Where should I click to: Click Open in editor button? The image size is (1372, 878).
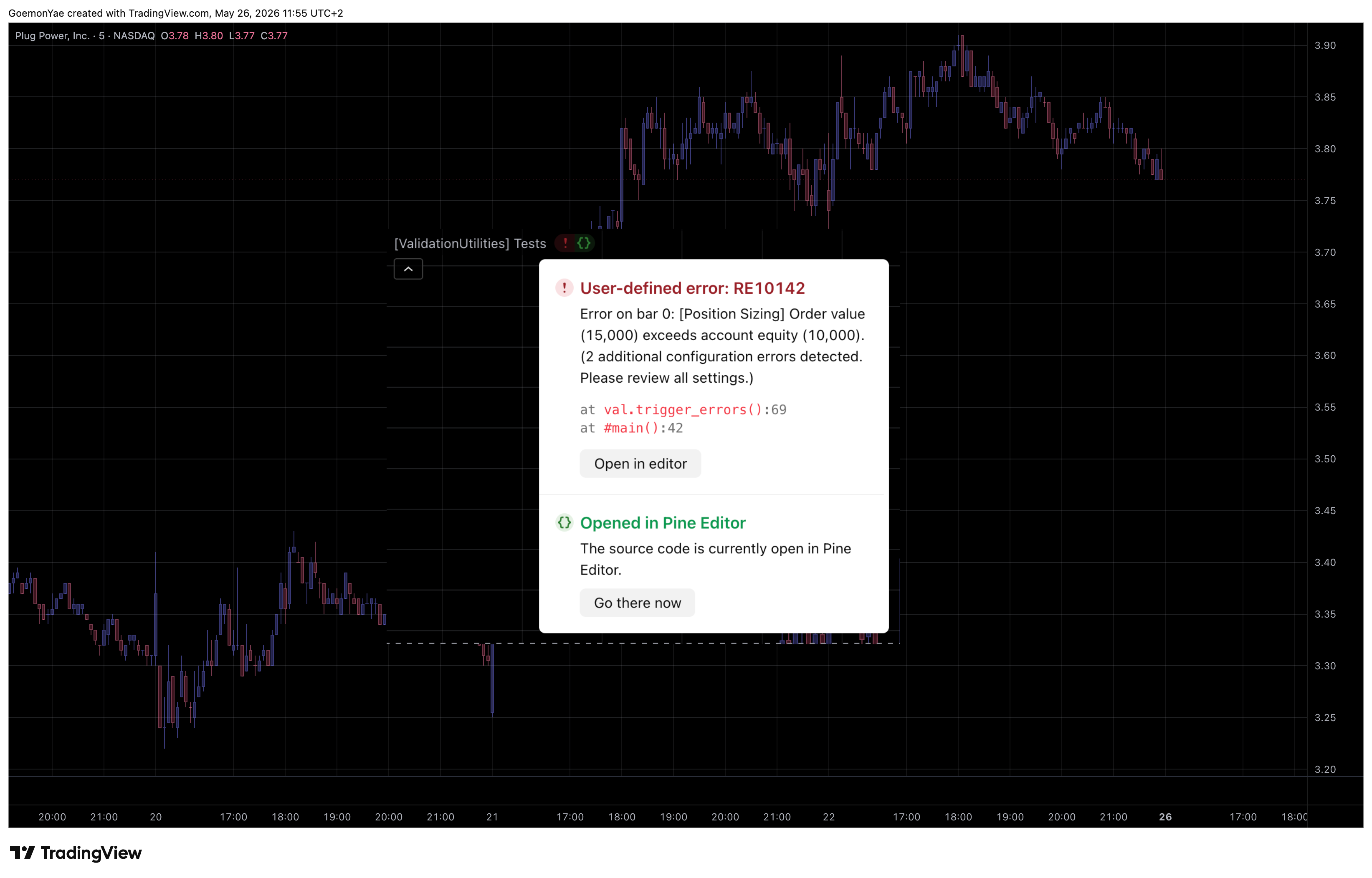tap(640, 464)
